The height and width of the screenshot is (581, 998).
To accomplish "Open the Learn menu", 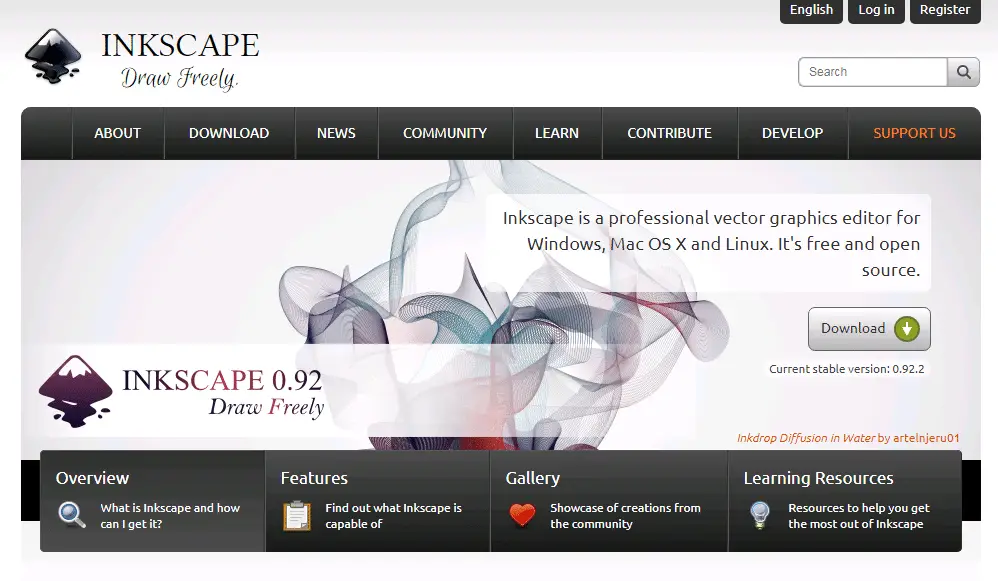I will point(557,133).
